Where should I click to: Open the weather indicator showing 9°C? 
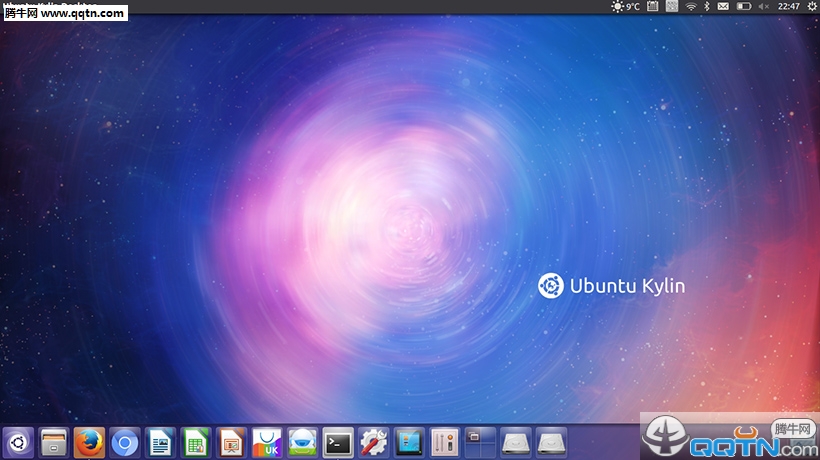[x=625, y=6]
